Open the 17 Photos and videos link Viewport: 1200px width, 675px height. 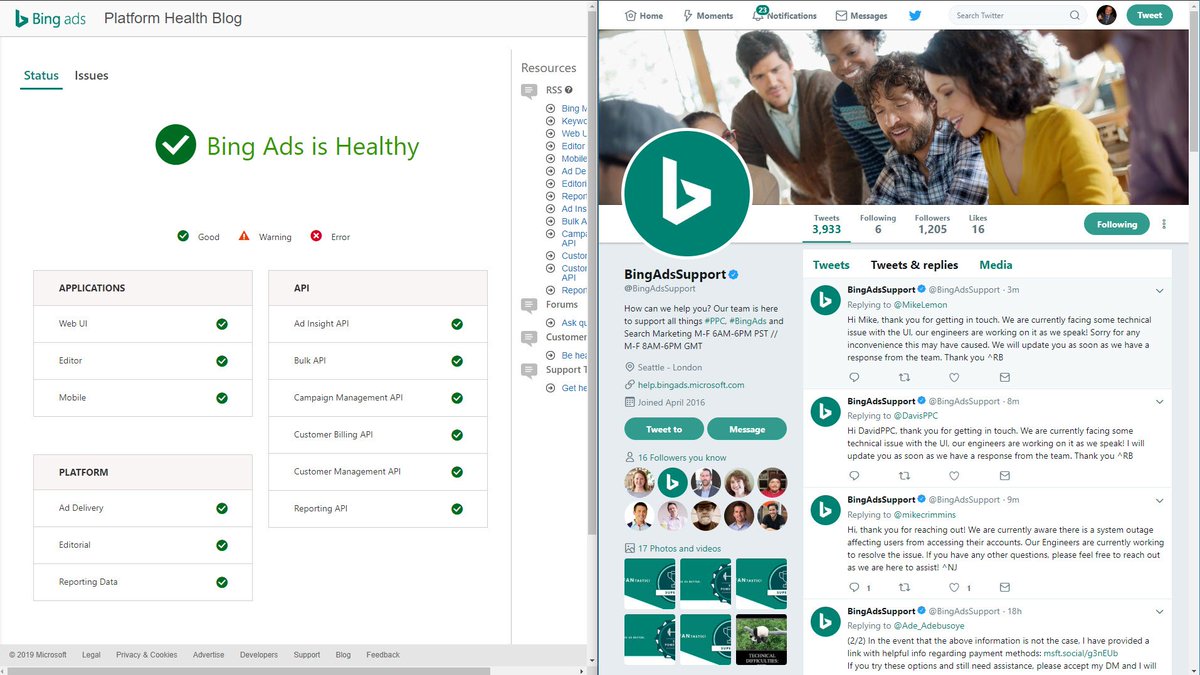[679, 548]
